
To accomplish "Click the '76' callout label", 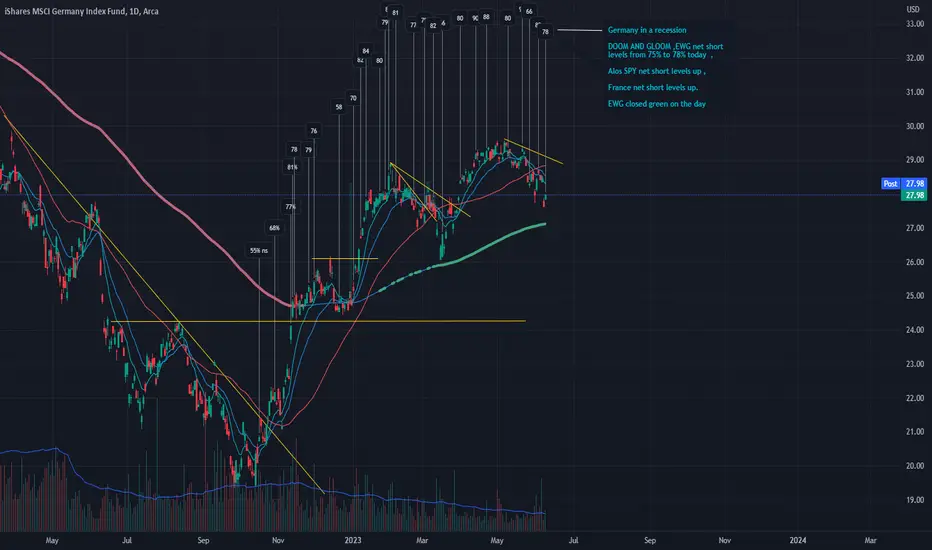I will point(314,131).
